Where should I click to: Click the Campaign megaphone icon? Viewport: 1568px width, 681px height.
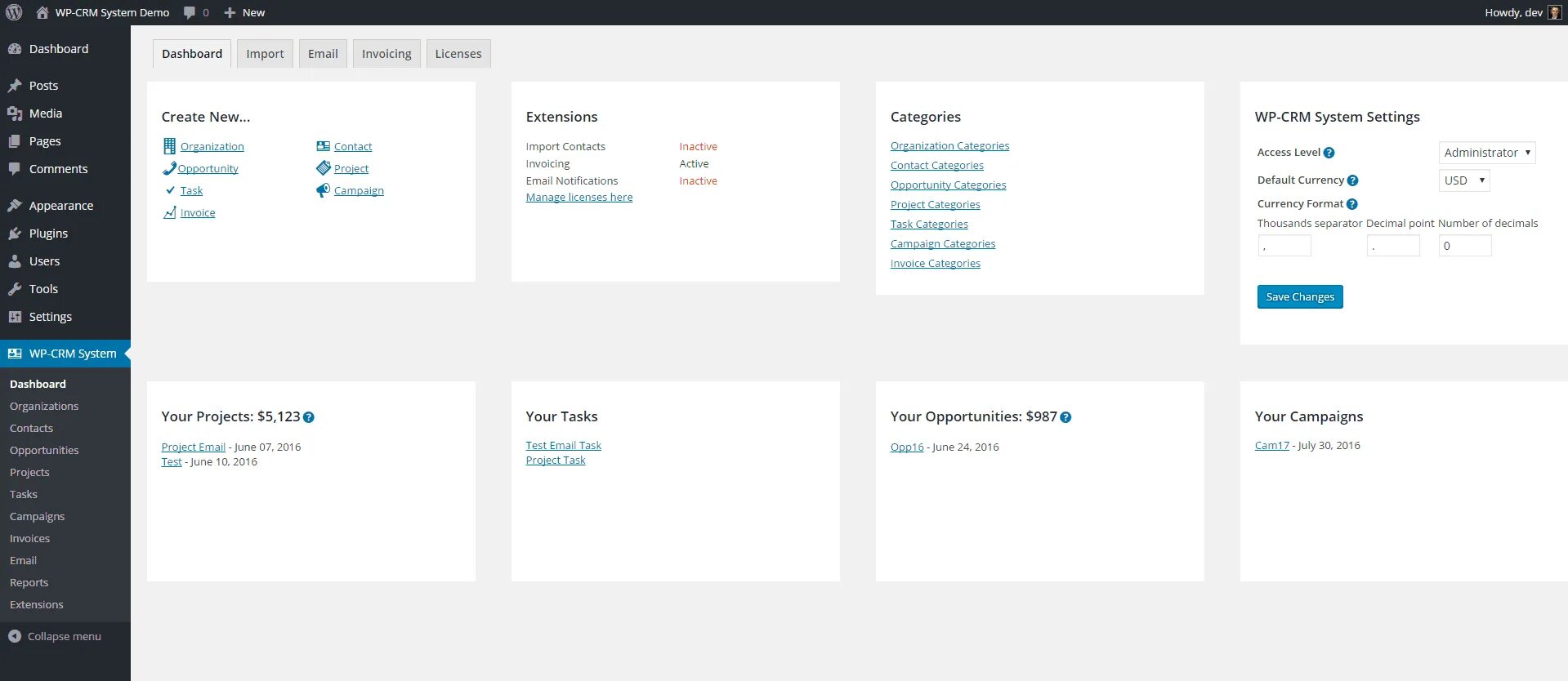tap(323, 190)
